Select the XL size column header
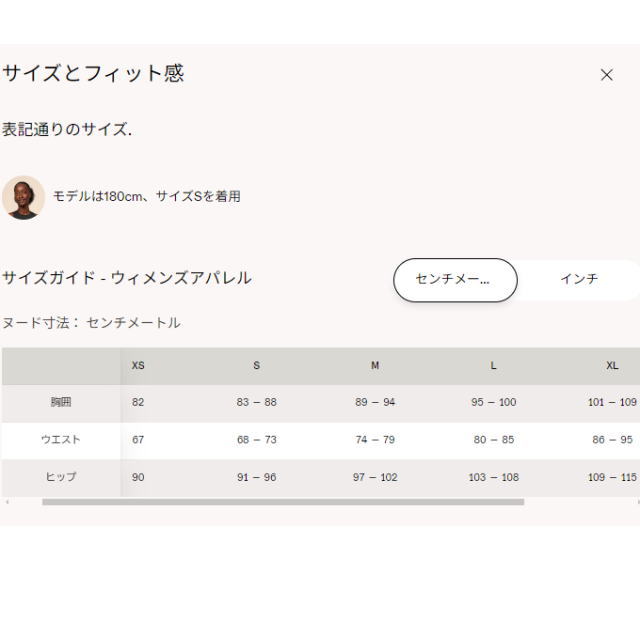 point(612,366)
